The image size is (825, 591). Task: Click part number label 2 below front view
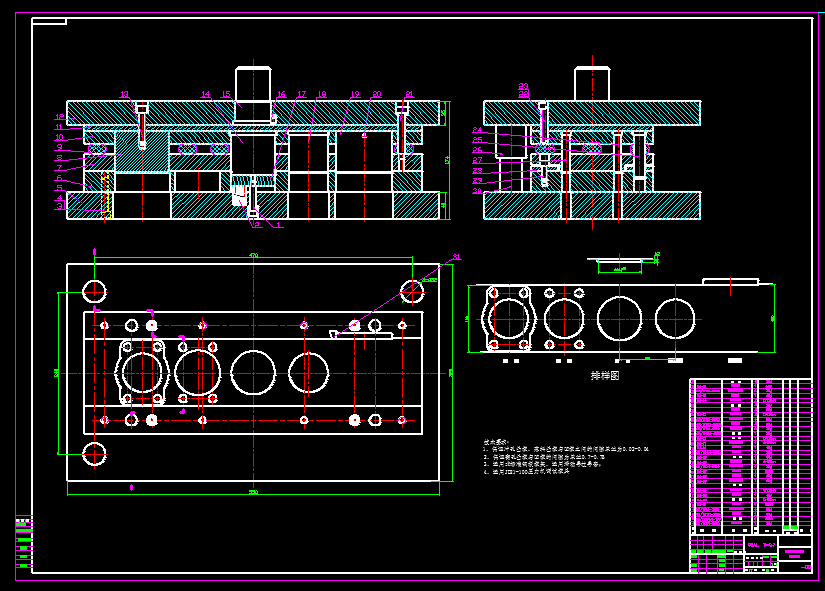(257, 225)
